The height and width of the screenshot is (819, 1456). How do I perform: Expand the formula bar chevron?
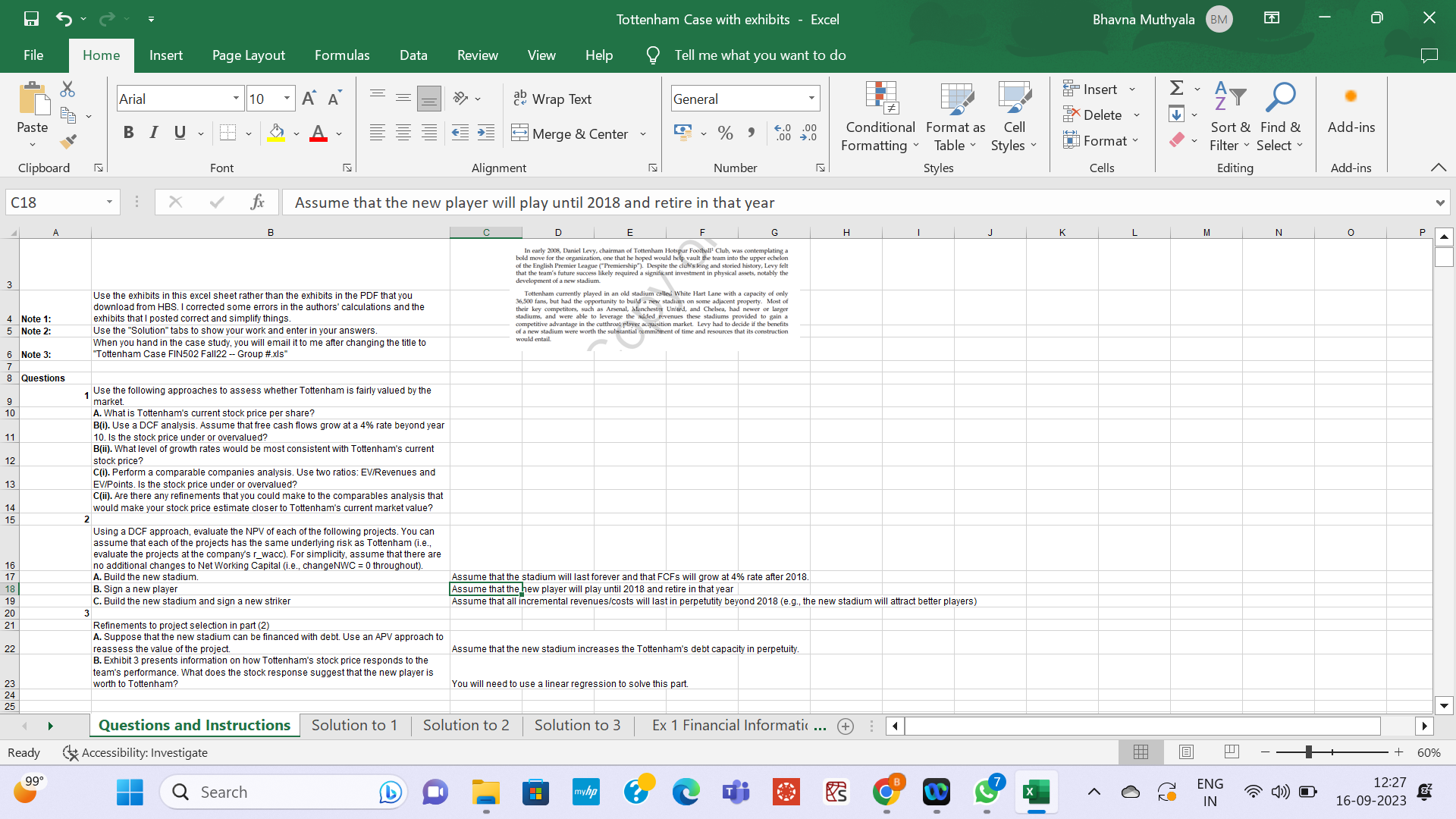pos(1440,202)
